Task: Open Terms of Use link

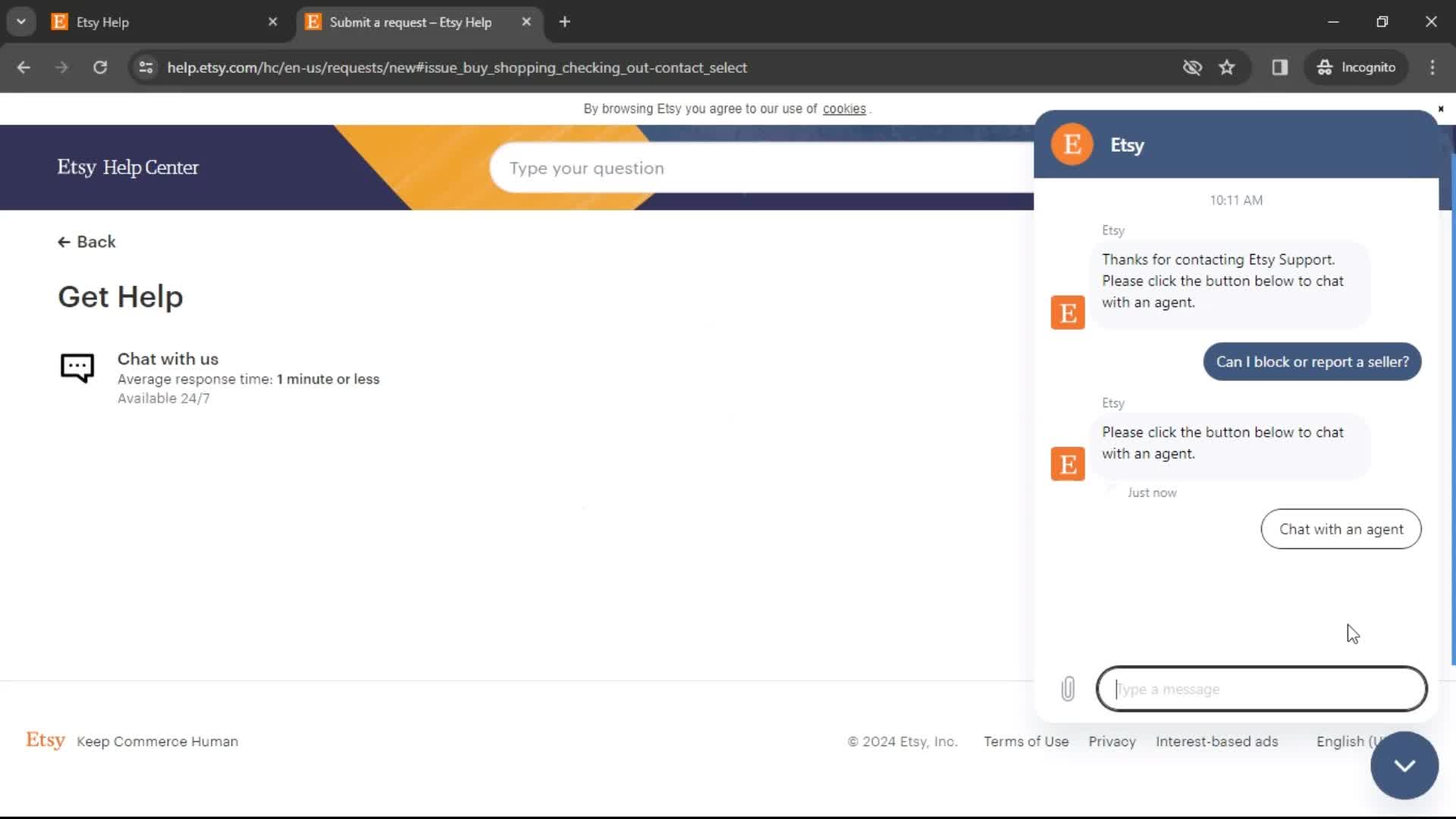Action: point(1026,742)
